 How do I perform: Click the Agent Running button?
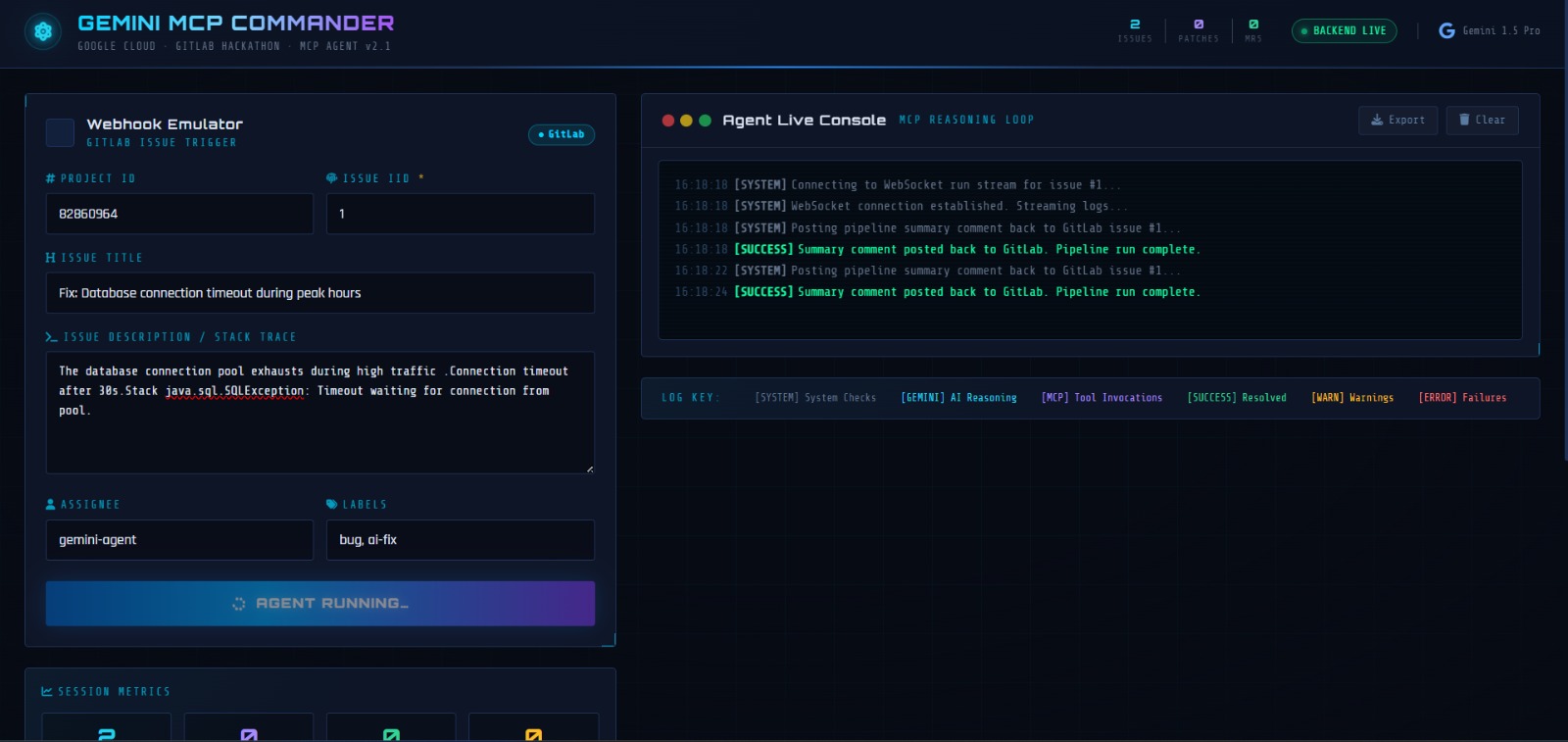(x=320, y=604)
